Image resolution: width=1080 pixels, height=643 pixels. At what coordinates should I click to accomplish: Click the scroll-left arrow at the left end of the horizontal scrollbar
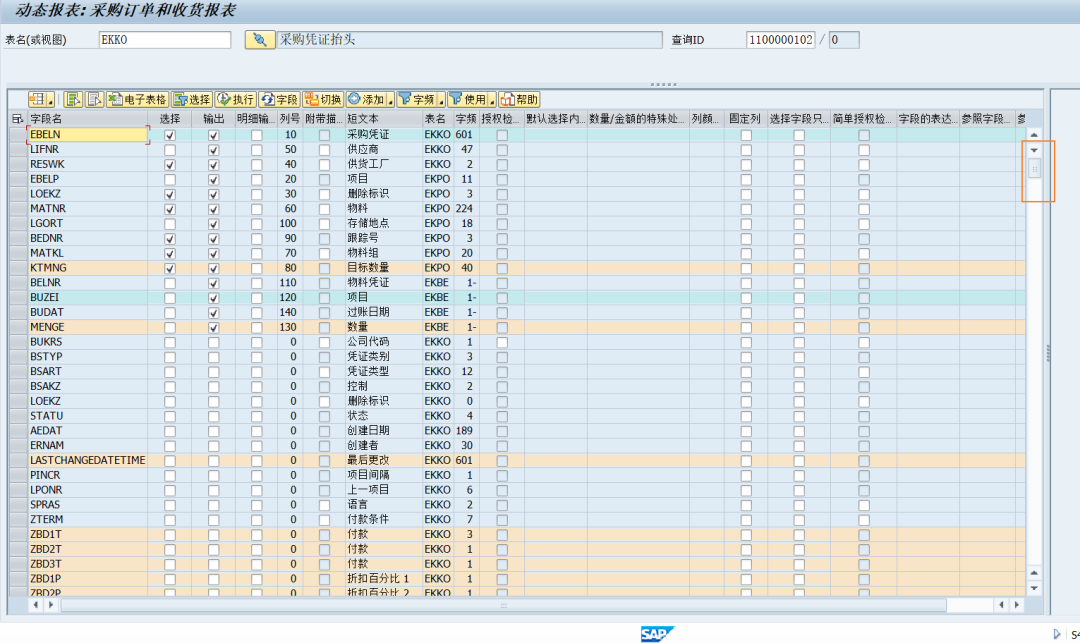click(36, 604)
